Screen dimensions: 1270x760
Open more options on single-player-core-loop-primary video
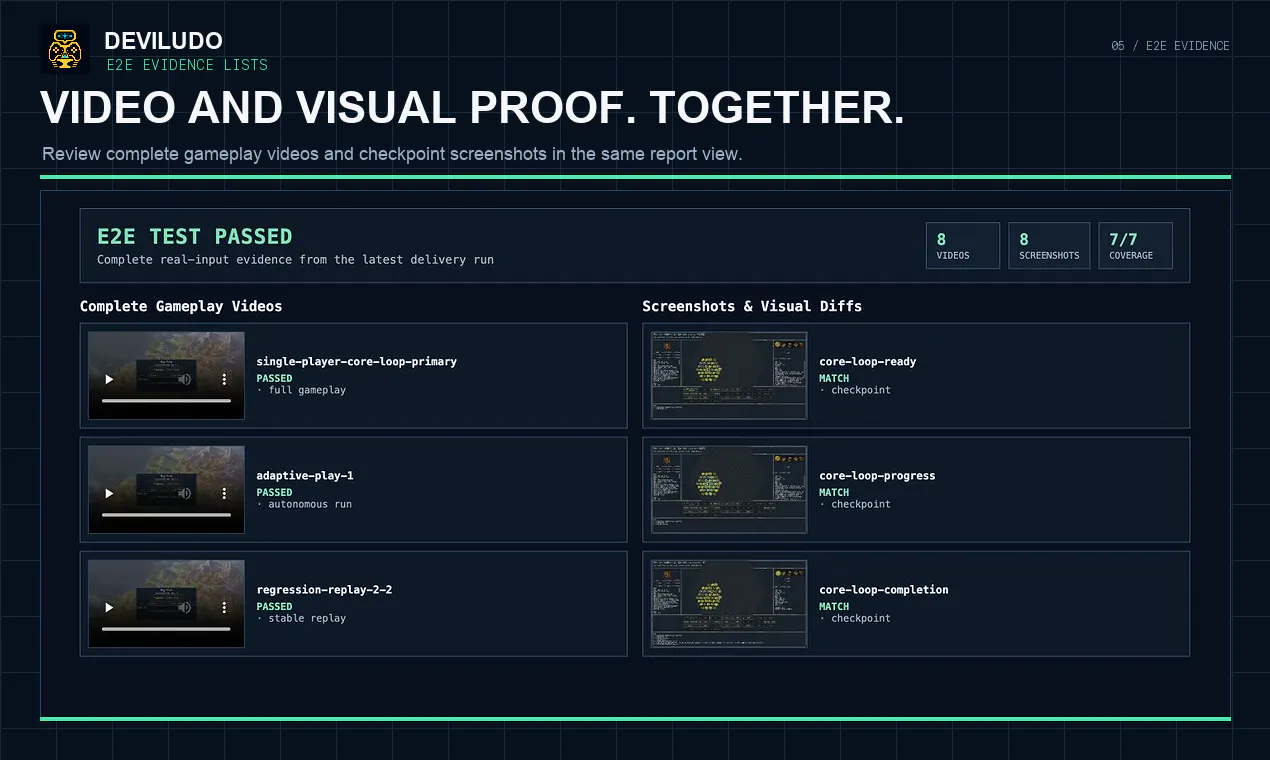tap(224, 380)
